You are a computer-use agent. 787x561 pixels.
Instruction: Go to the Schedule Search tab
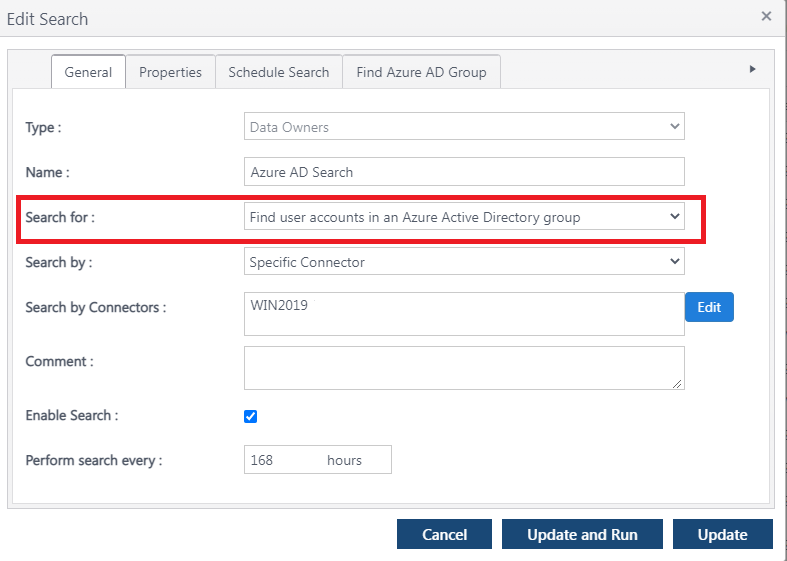click(x=278, y=72)
